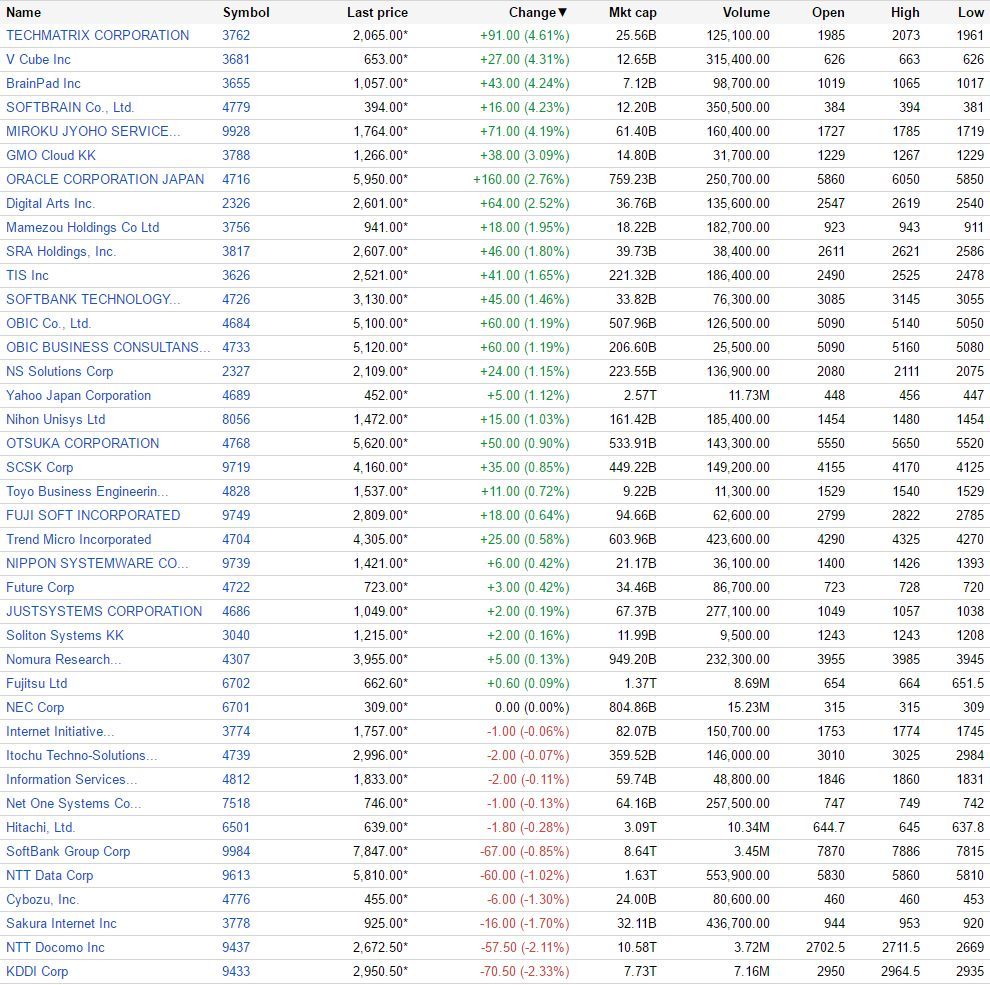Open NS Solutions Corp link
This screenshot has height=985, width=990.
(59, 371)
